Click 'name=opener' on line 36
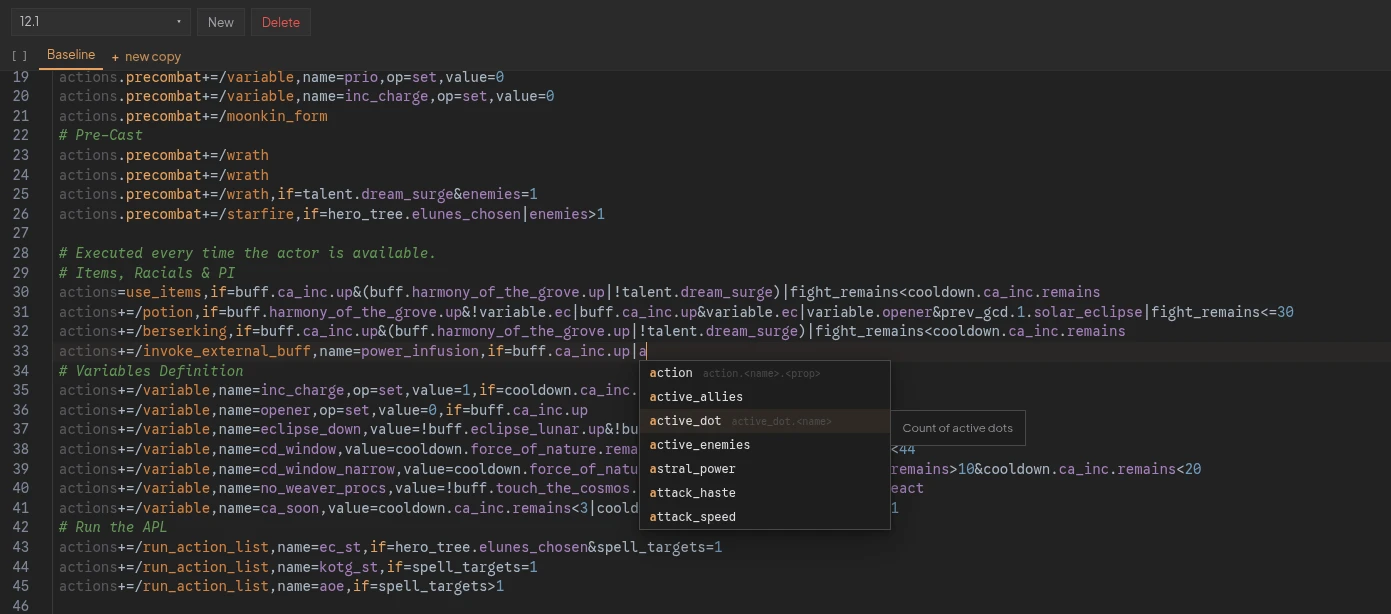The width and height of the screenshot is (1391, 614). [x=265, y=410]
